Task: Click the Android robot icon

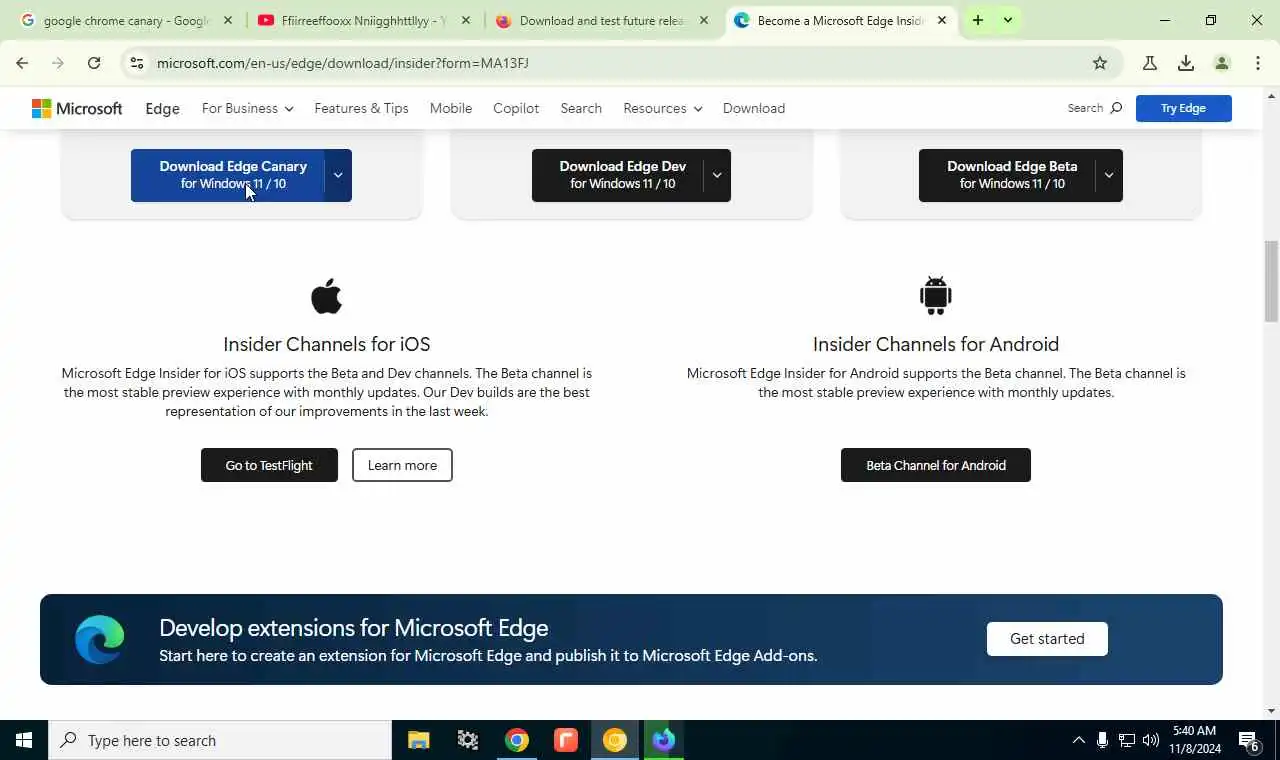Action: pyautogui.click(x=936, y=295)
